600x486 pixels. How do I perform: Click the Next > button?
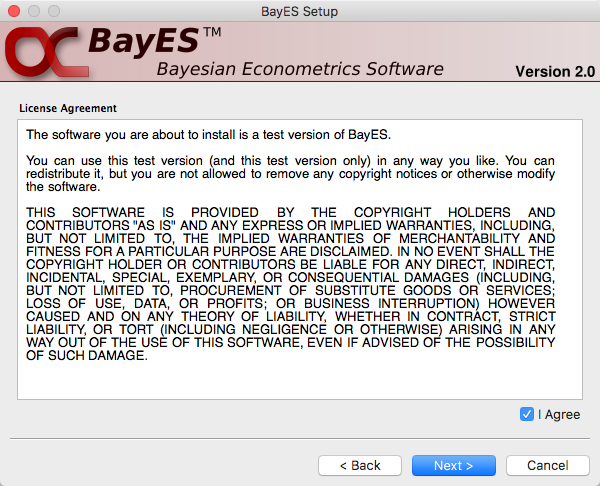[453, 465]
